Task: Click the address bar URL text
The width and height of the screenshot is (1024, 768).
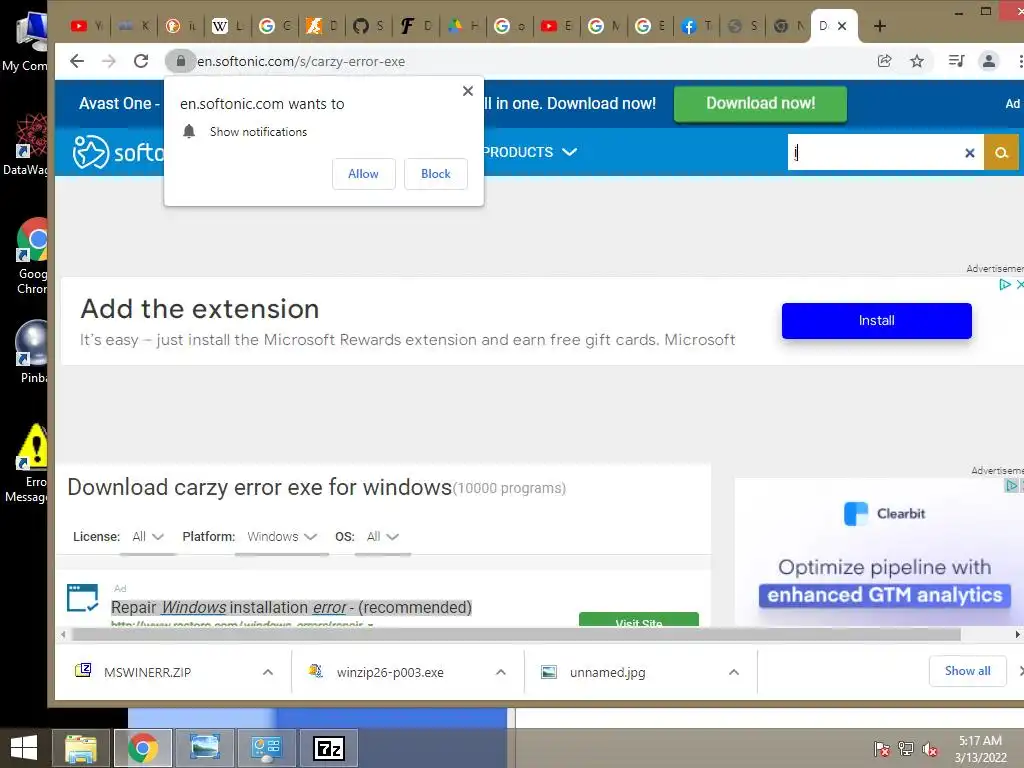Action: [x=301, y=61]
